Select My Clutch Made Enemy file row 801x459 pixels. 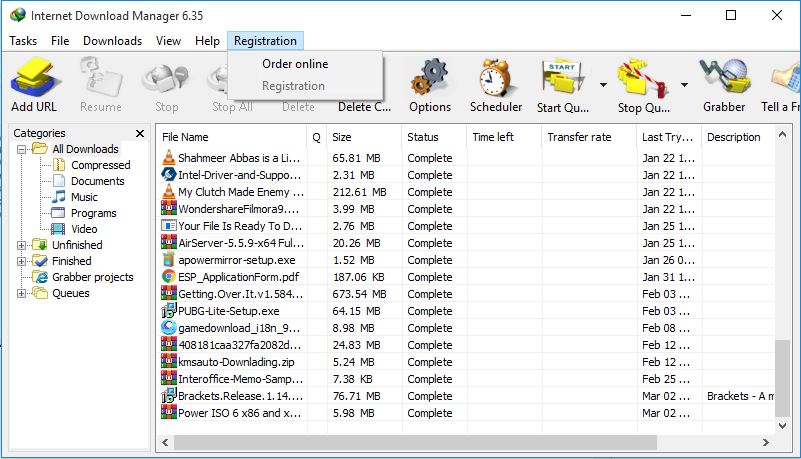coord(467,192)
